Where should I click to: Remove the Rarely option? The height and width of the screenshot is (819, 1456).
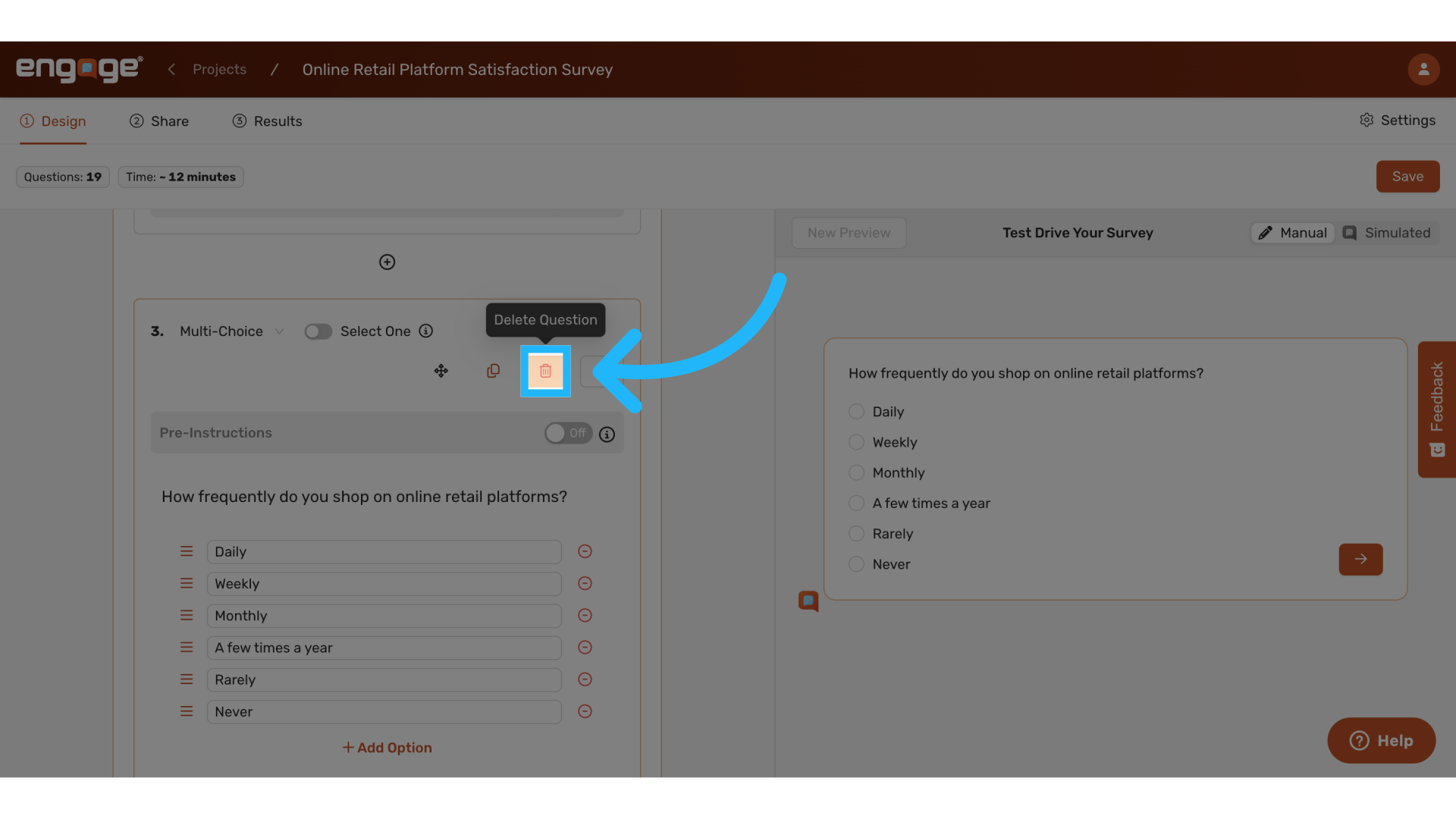(585, 679)
